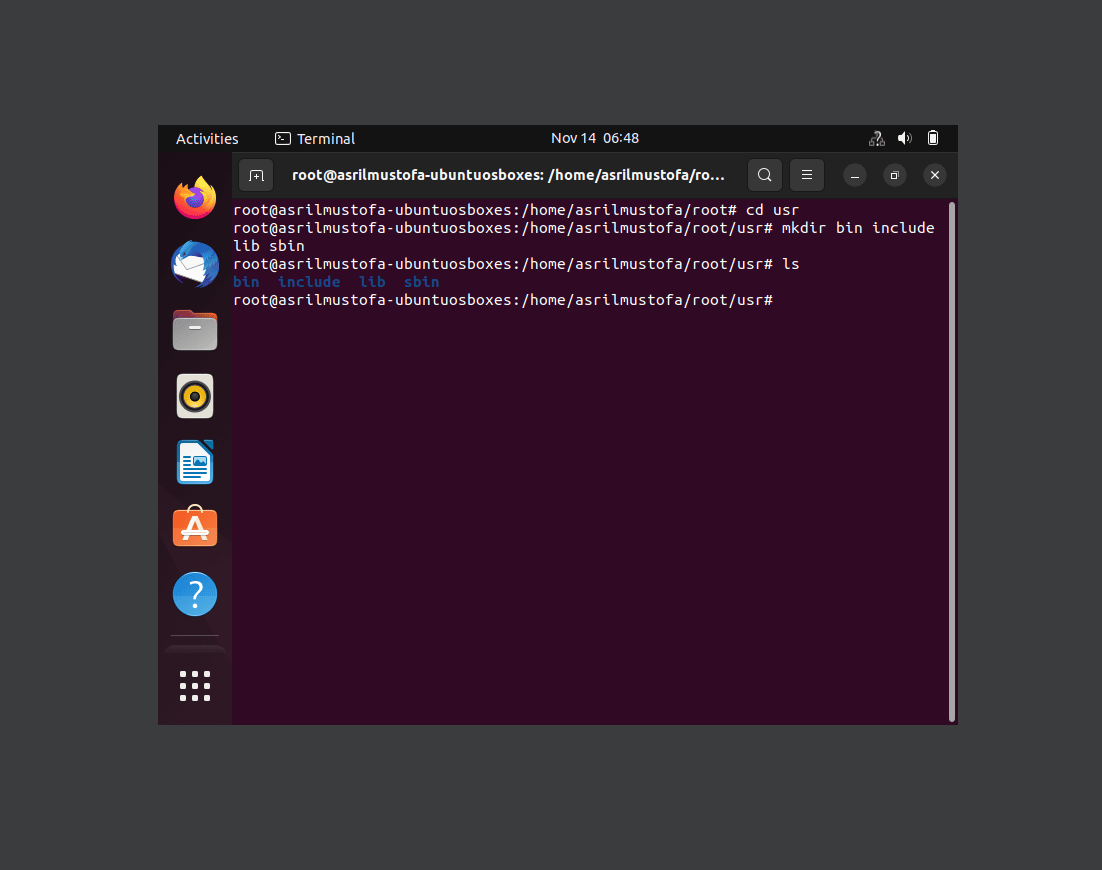Click the last empty prompt line
The width and height of the screenshot is (1102, 870).
pyautogui.click(x=503, y=300)
